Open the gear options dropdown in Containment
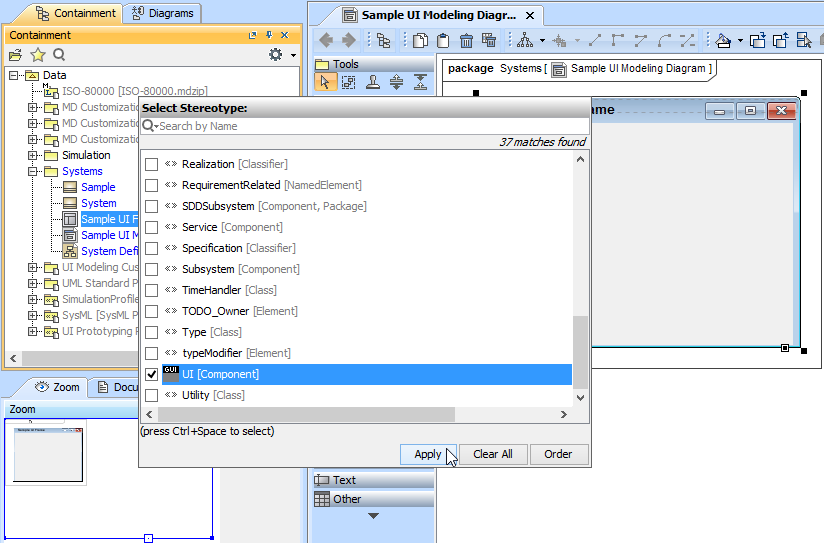The height and width of the screenshot is (543, 824). pyautogui.click(x=280, y=55)
